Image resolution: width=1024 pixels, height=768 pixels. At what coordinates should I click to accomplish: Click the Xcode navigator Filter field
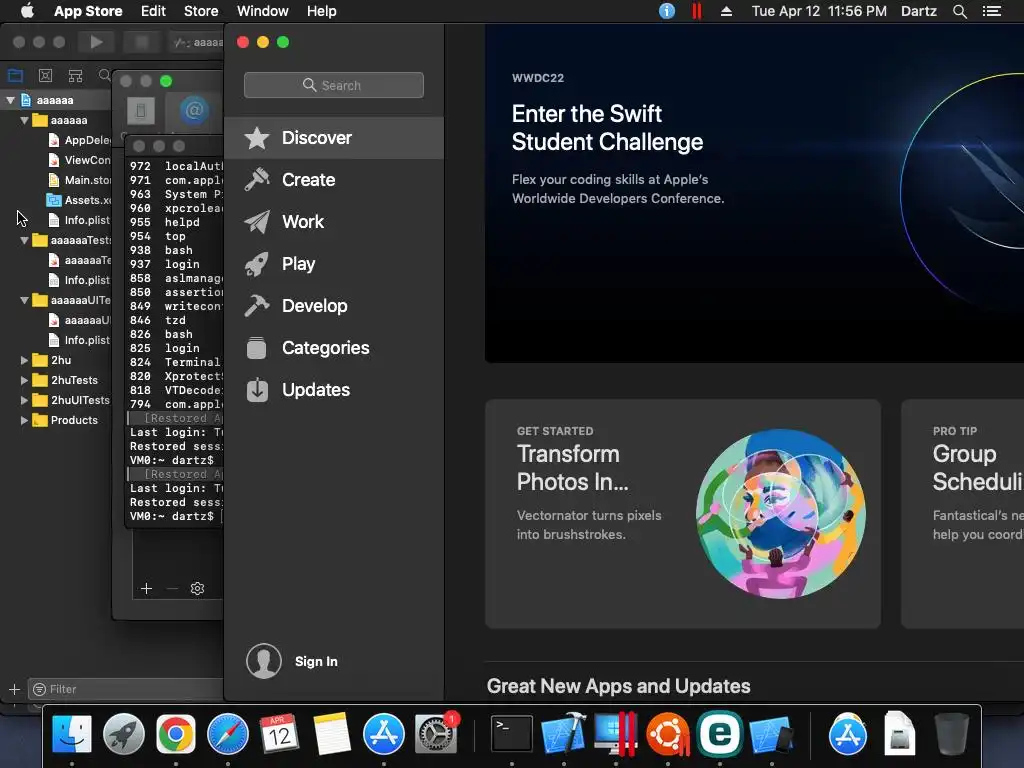pos(127,689)
